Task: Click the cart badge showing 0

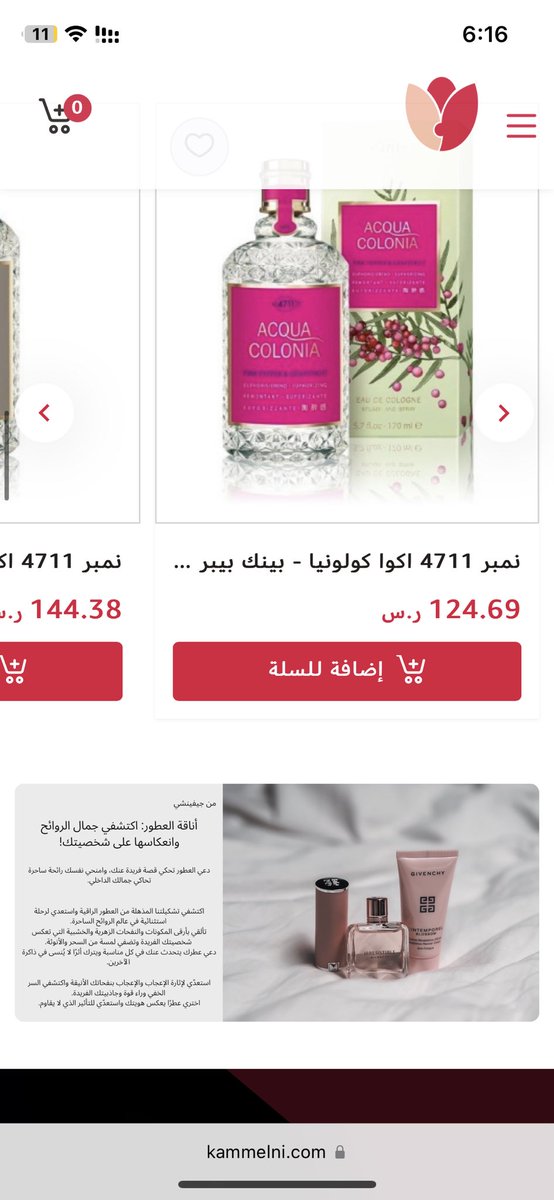Action: tap(79, 108)
